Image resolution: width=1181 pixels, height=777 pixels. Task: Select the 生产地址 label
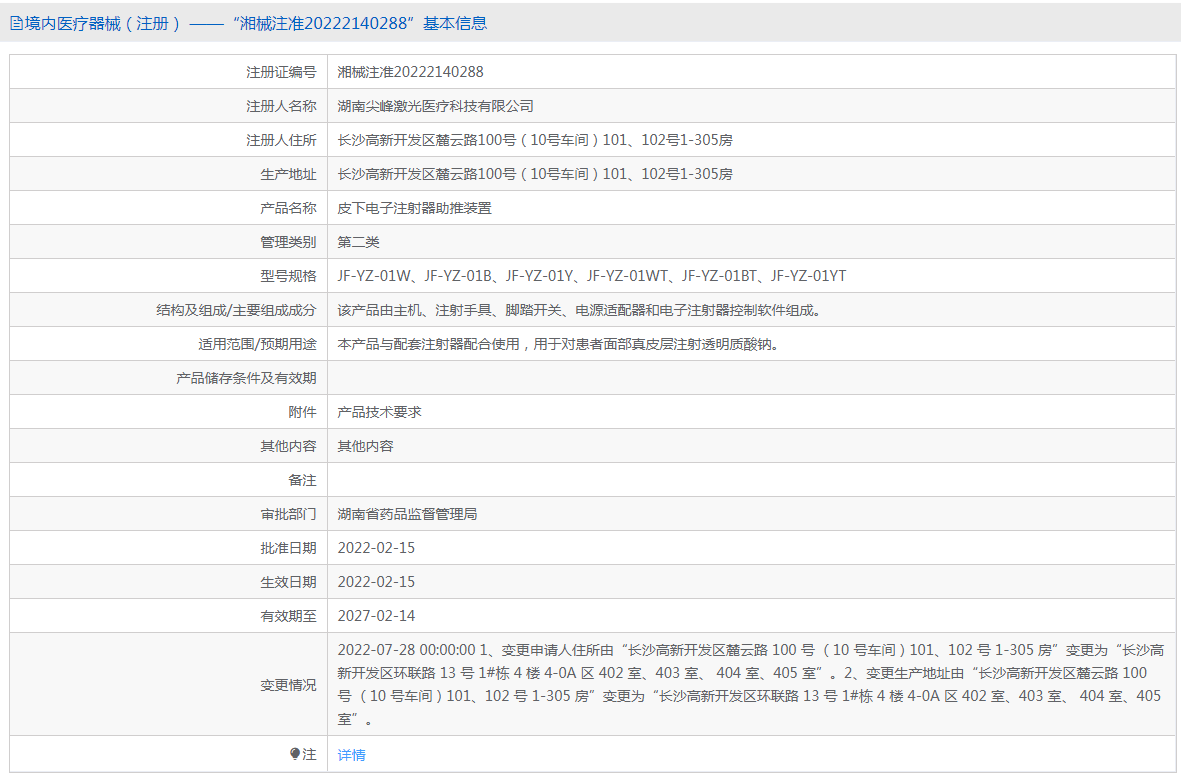[x=288, y=174]
